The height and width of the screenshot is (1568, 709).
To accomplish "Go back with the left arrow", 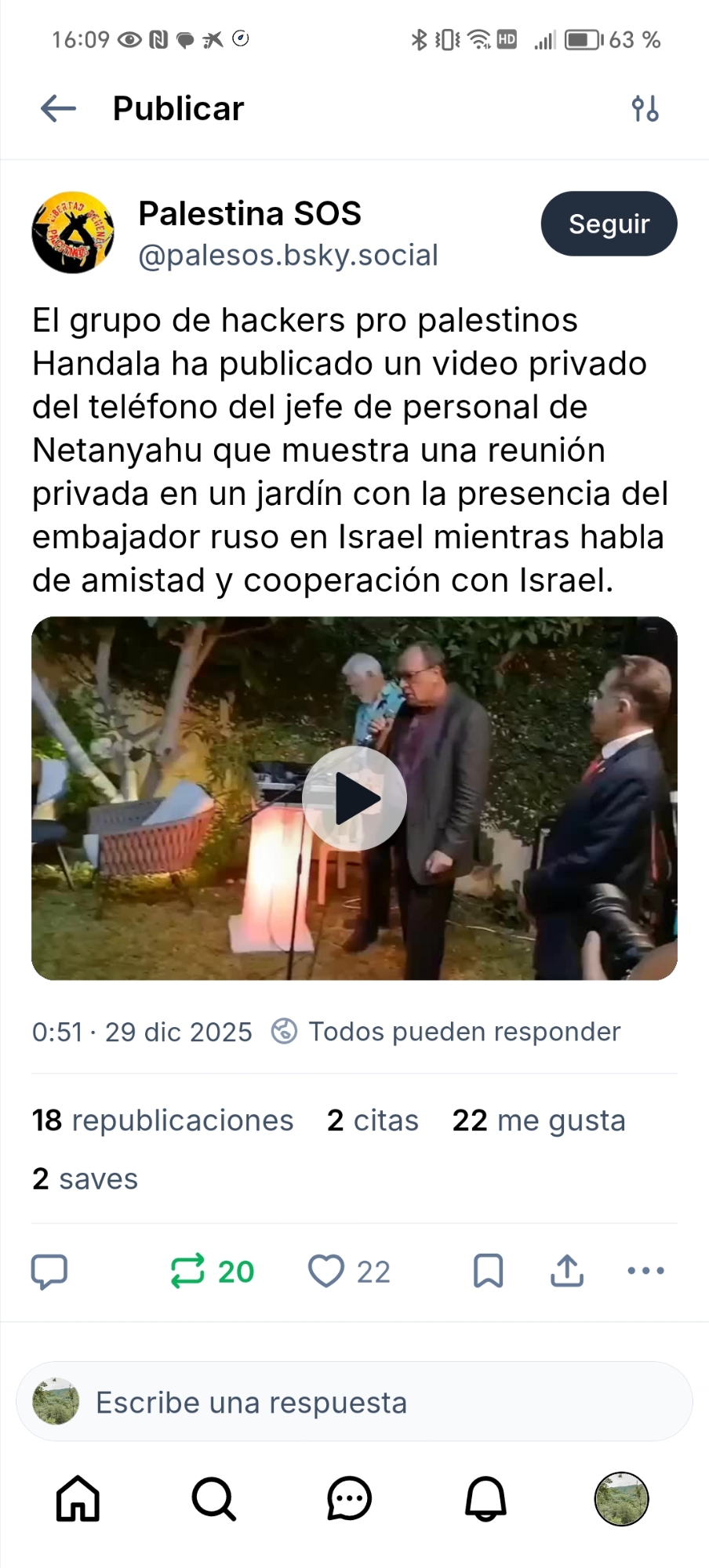I will click(x=58, y=108).
